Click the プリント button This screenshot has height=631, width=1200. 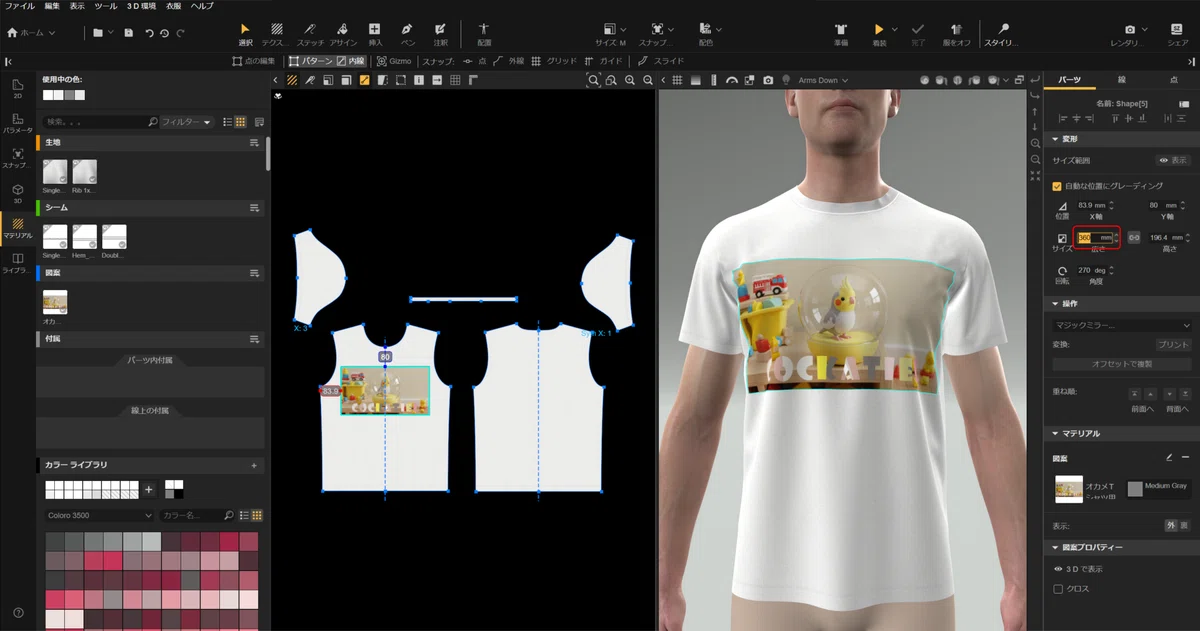click(x=1173, y=344)
